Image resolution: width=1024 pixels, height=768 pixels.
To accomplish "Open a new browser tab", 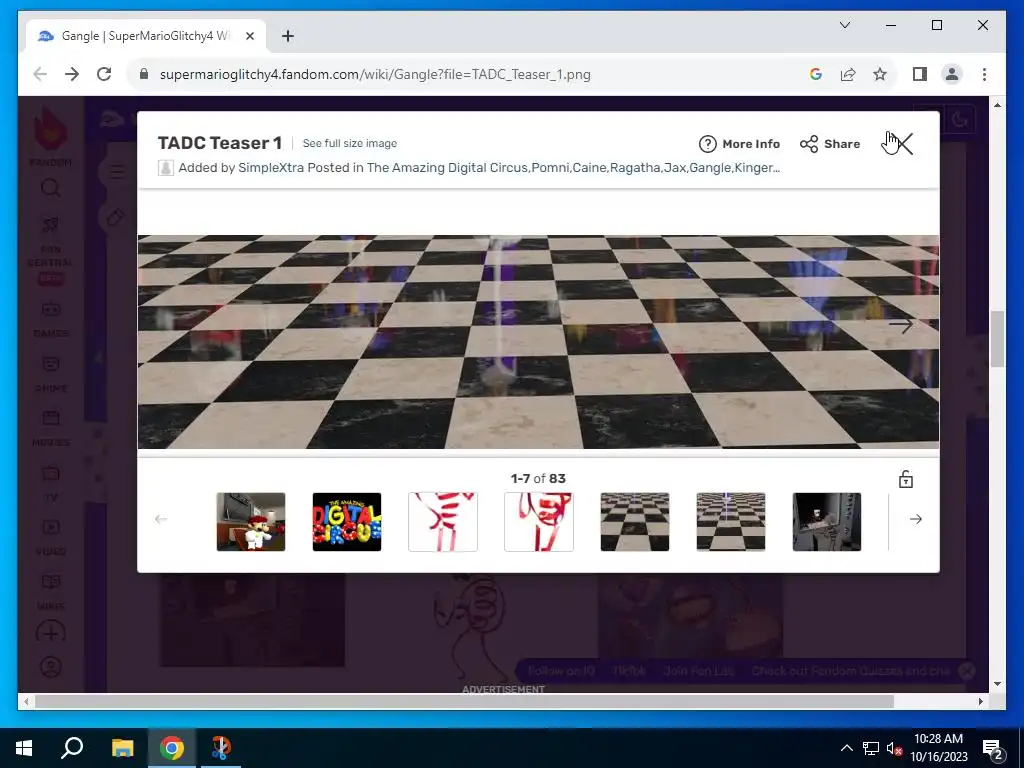I will point(287,36).
